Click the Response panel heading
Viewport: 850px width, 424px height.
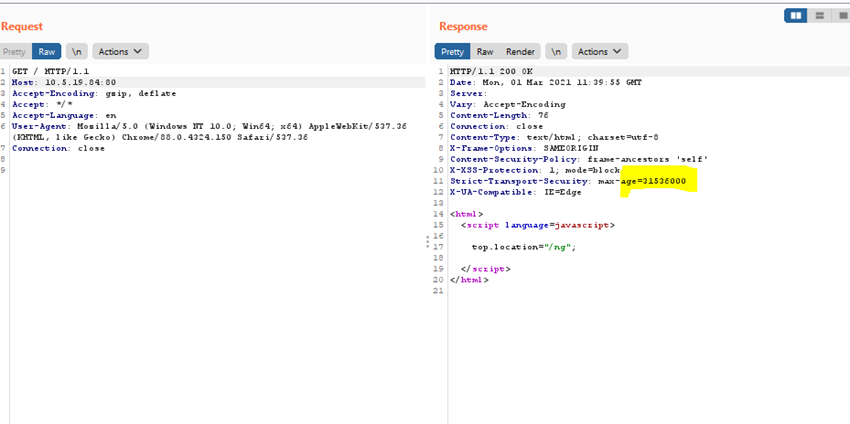463,26
